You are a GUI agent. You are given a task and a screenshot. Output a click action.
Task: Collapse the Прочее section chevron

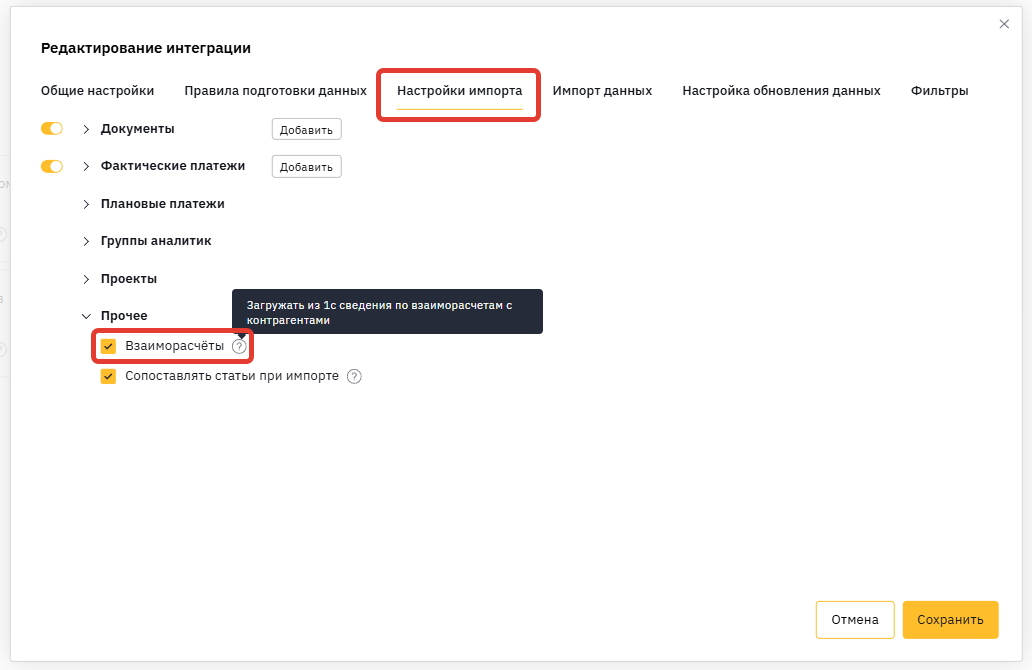(86, 316)
